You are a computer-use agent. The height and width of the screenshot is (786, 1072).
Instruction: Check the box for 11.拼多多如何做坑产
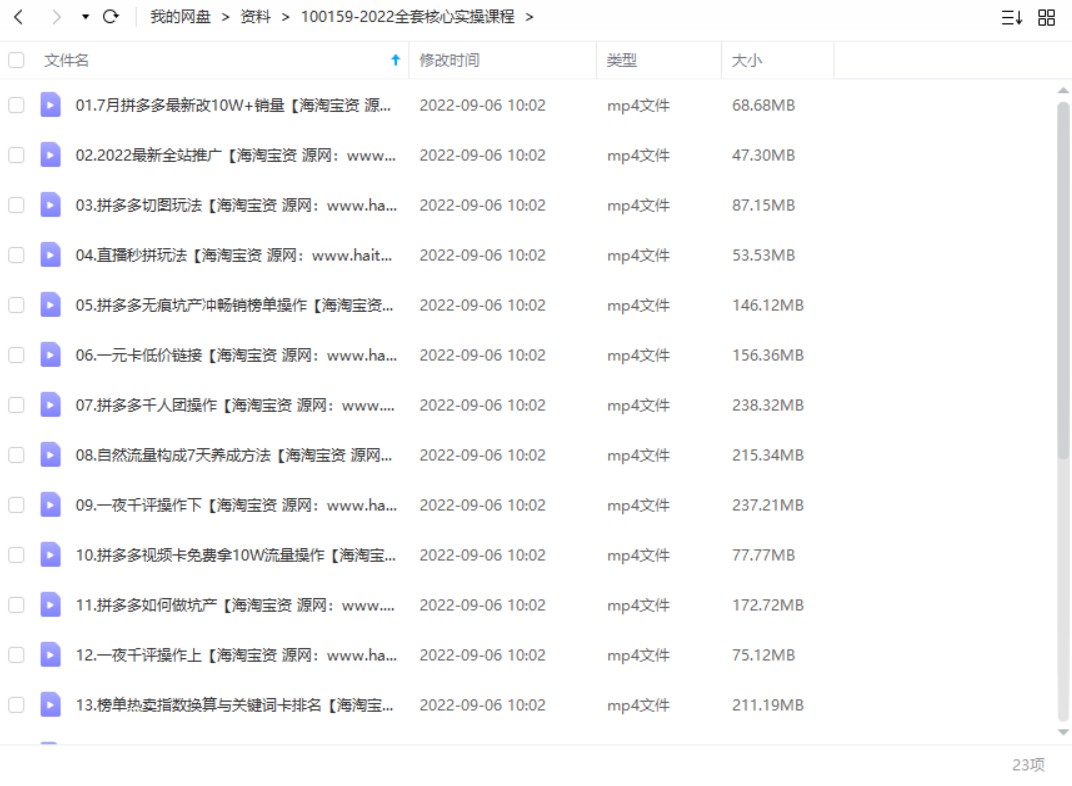[x=16, y=605]
